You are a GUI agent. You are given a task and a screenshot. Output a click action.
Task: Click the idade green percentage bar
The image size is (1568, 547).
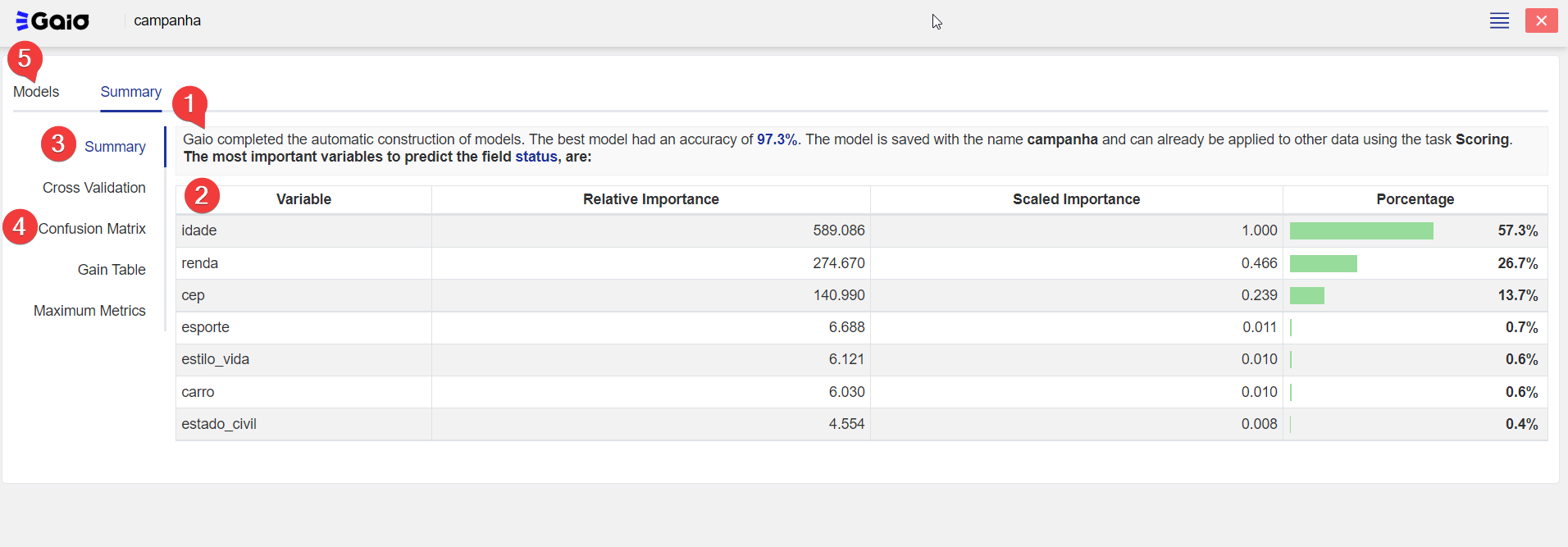[x=1361, y=231]
